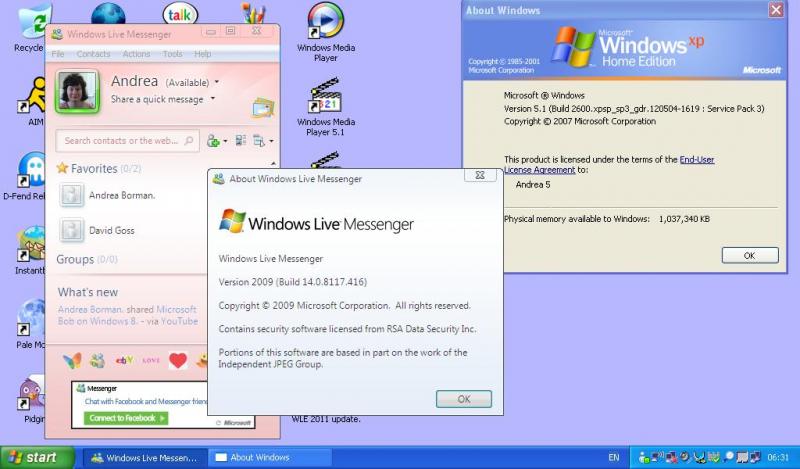Expand the Groups section
Image resolution: width=800 pixels, height=469 pixels.
tap(75, 259)
